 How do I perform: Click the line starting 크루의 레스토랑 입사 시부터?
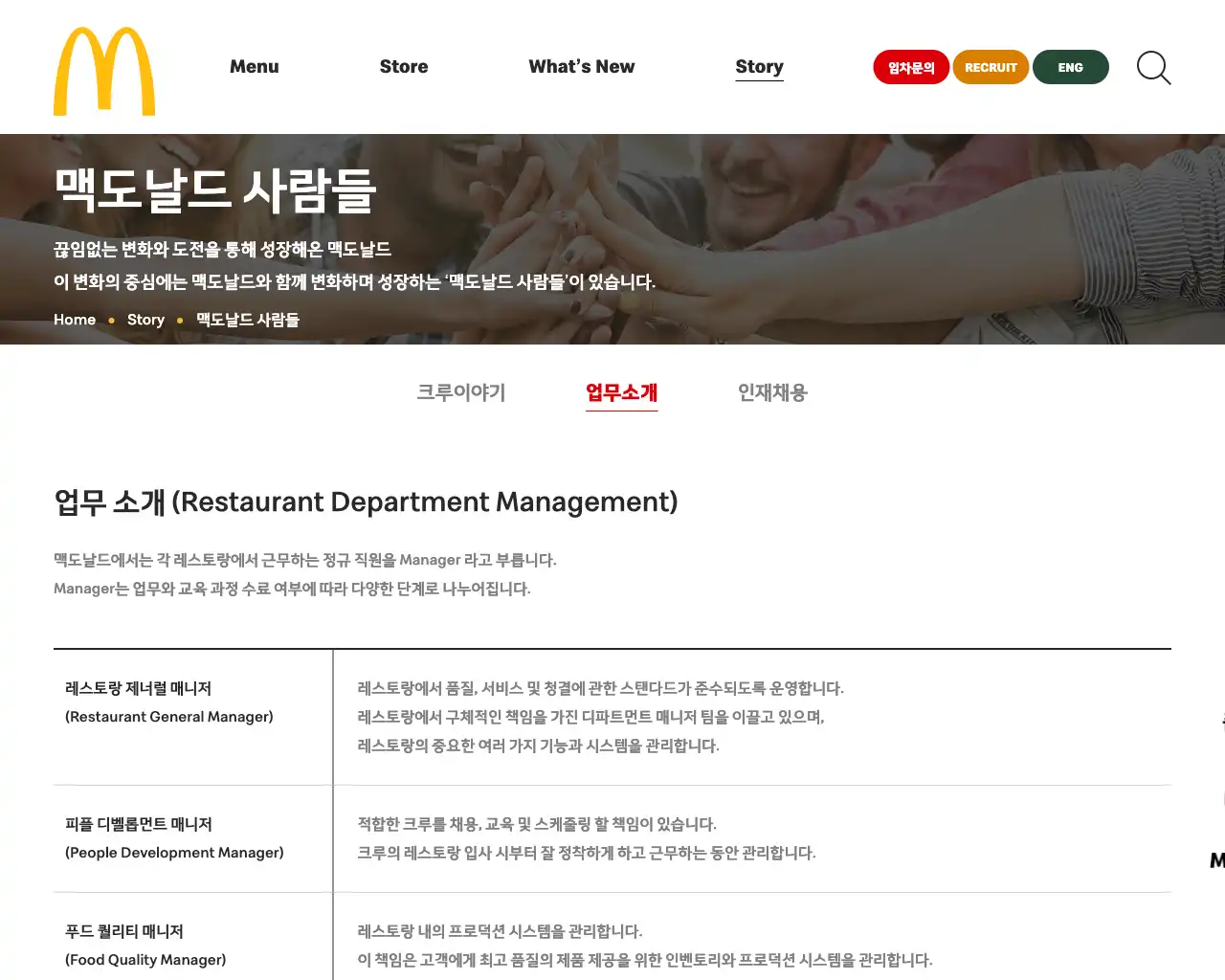(587, 853)
